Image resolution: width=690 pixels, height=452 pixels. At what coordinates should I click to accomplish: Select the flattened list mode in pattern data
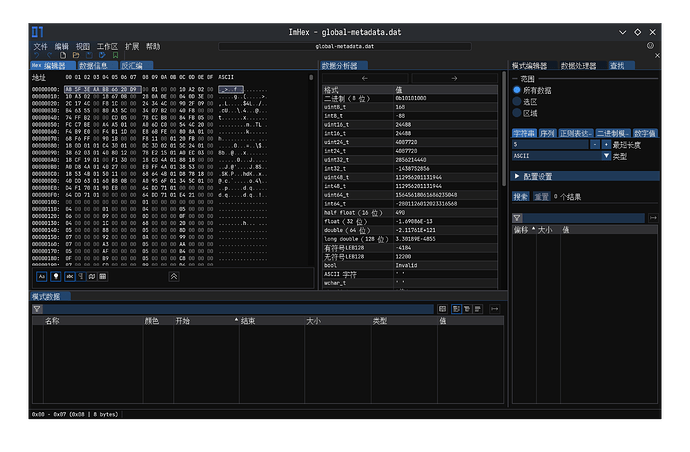tap(478, 309)
